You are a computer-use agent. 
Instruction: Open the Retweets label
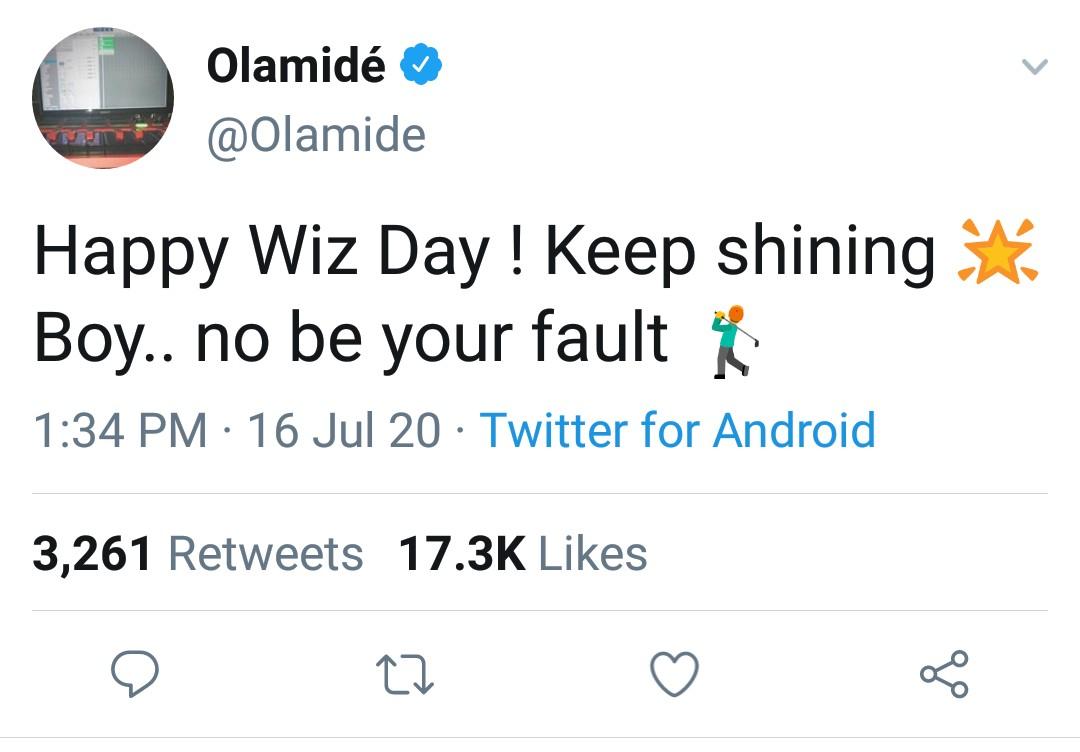pos(266,554)
